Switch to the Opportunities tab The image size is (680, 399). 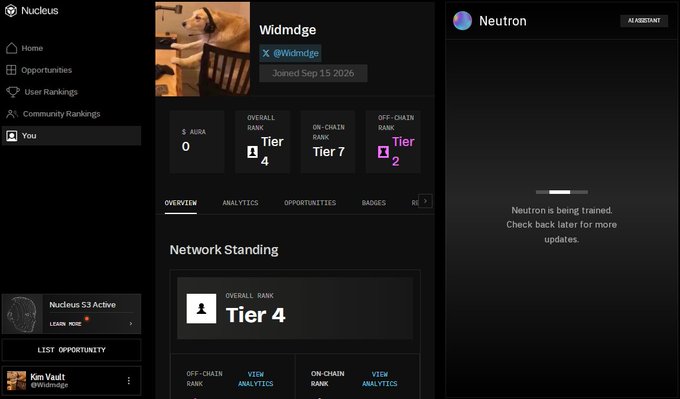[310, 203]
